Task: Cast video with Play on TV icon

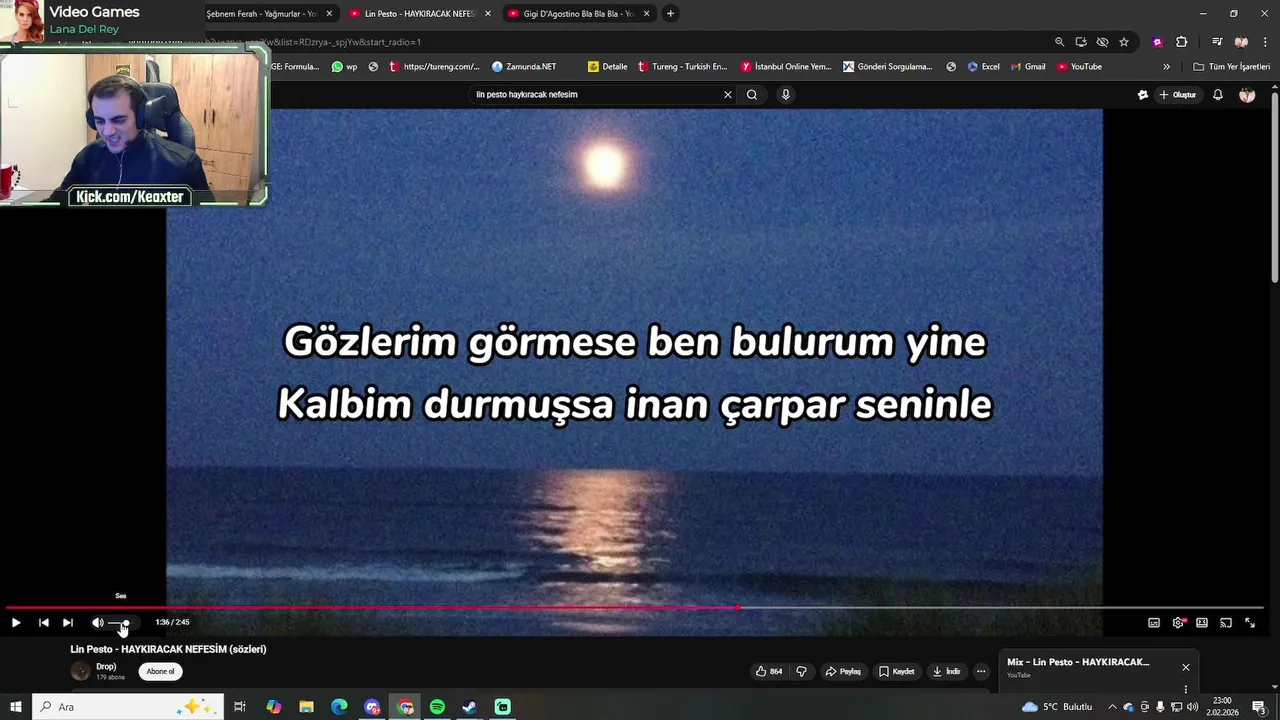Action: coord(1226,623)
